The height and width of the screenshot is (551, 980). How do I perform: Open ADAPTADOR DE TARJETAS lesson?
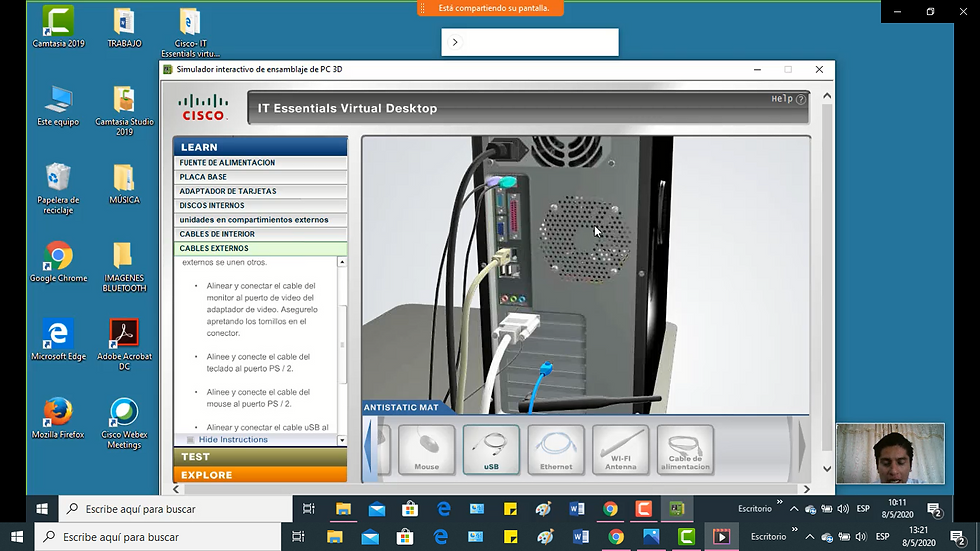[x=260, y=191]
